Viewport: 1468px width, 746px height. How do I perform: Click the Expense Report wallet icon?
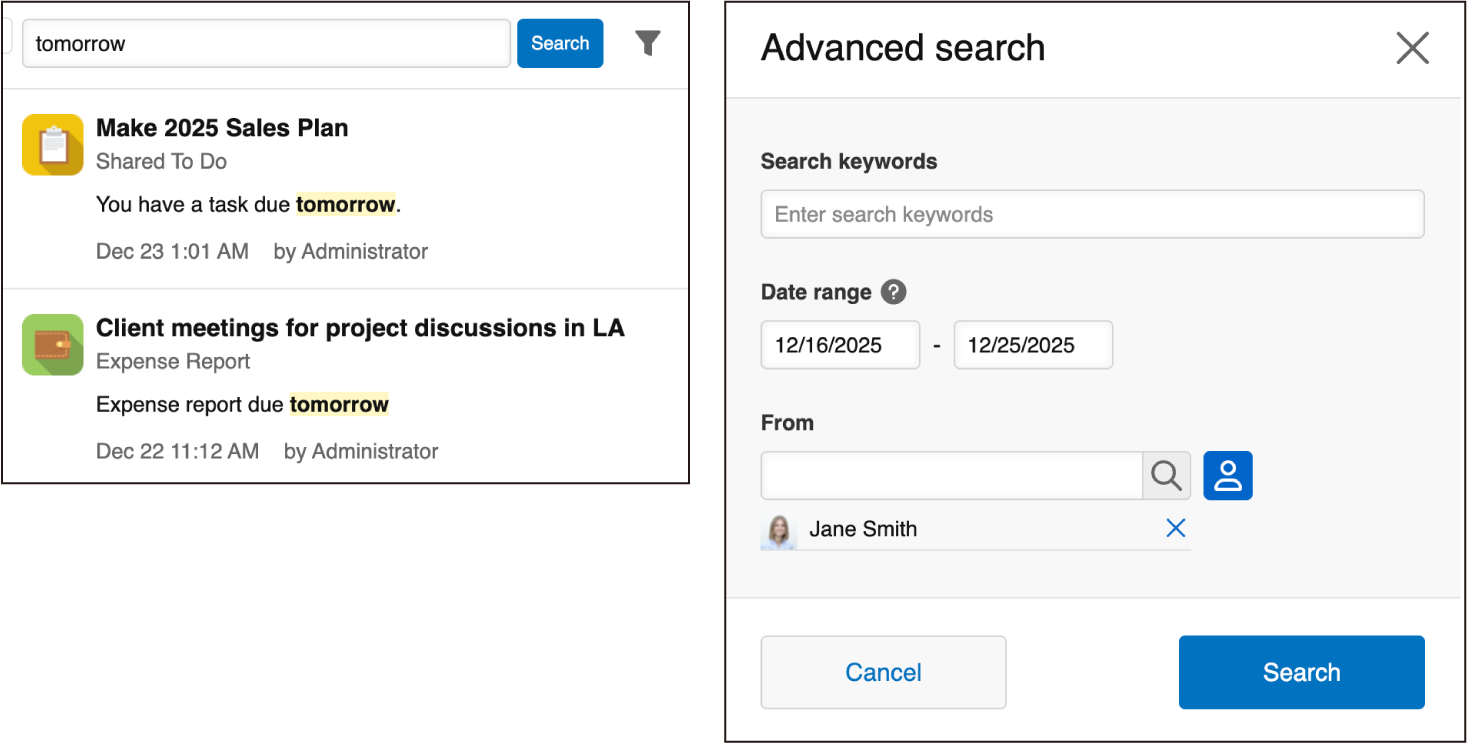[x=53, y=345]
